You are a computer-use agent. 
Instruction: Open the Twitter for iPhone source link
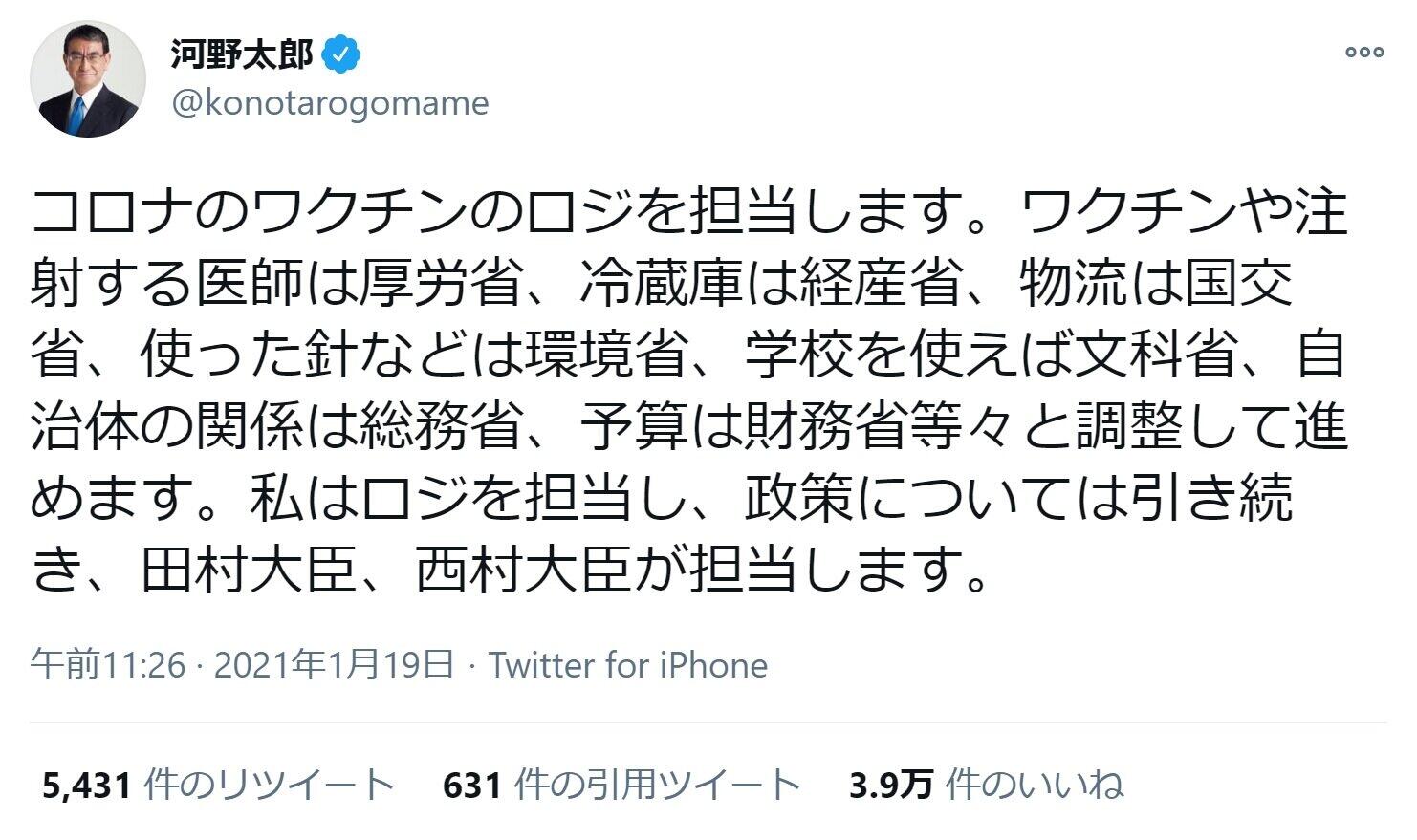tap(628, 665)
